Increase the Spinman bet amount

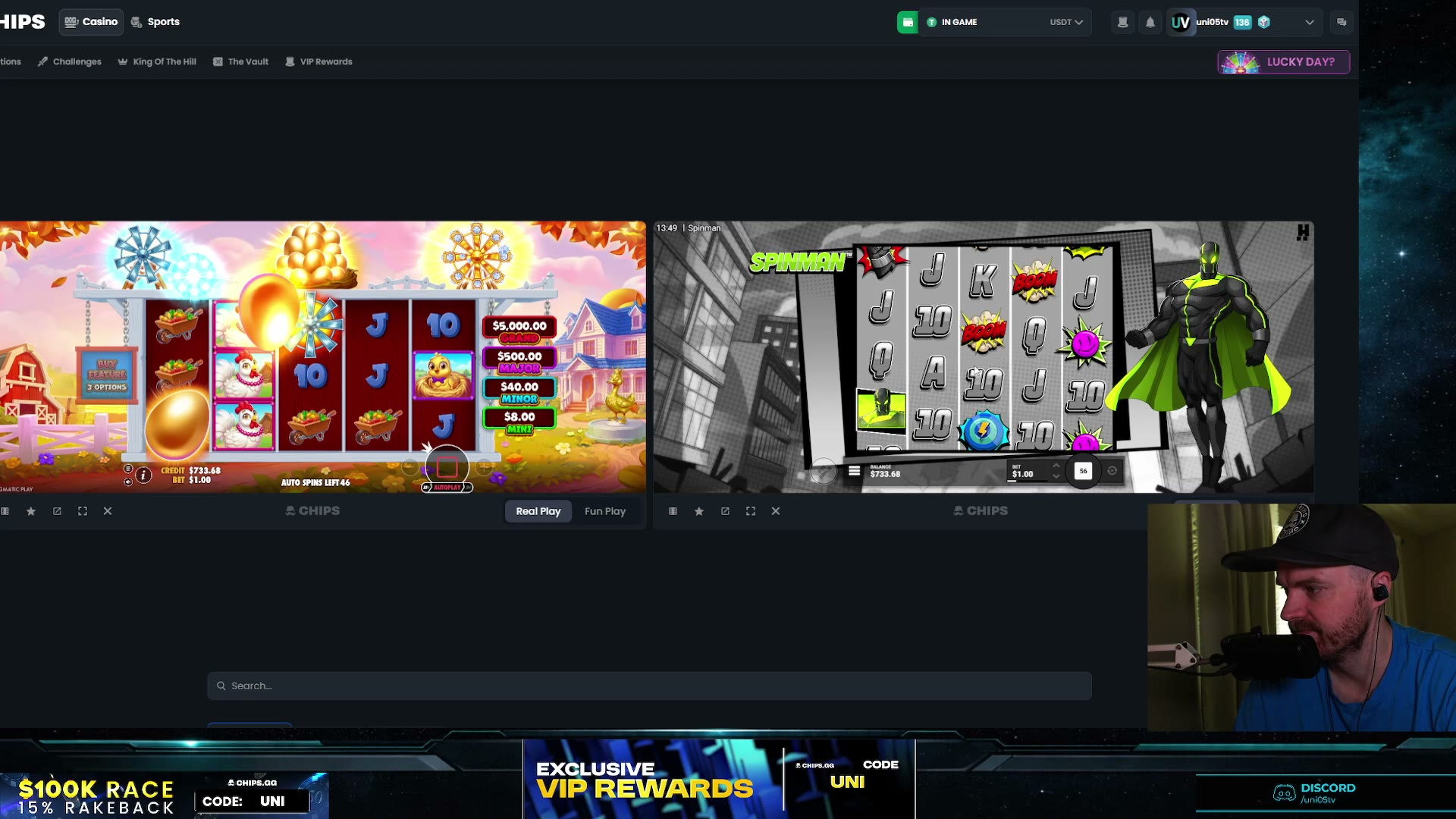[x=1056, y=466]
